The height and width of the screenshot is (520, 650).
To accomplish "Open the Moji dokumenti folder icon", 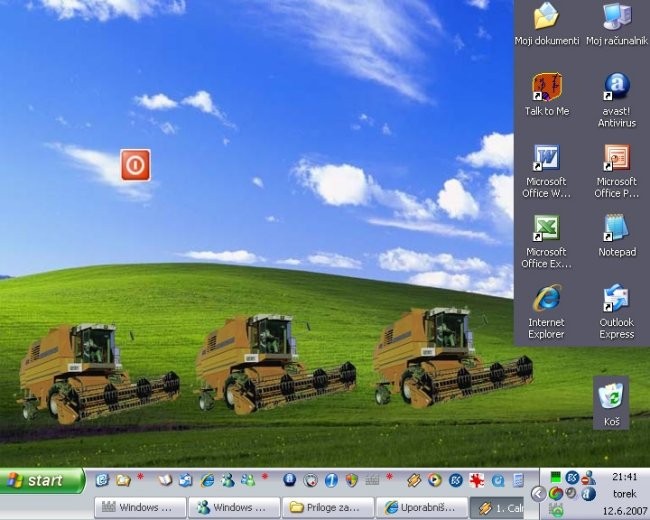I will [546, 17].
